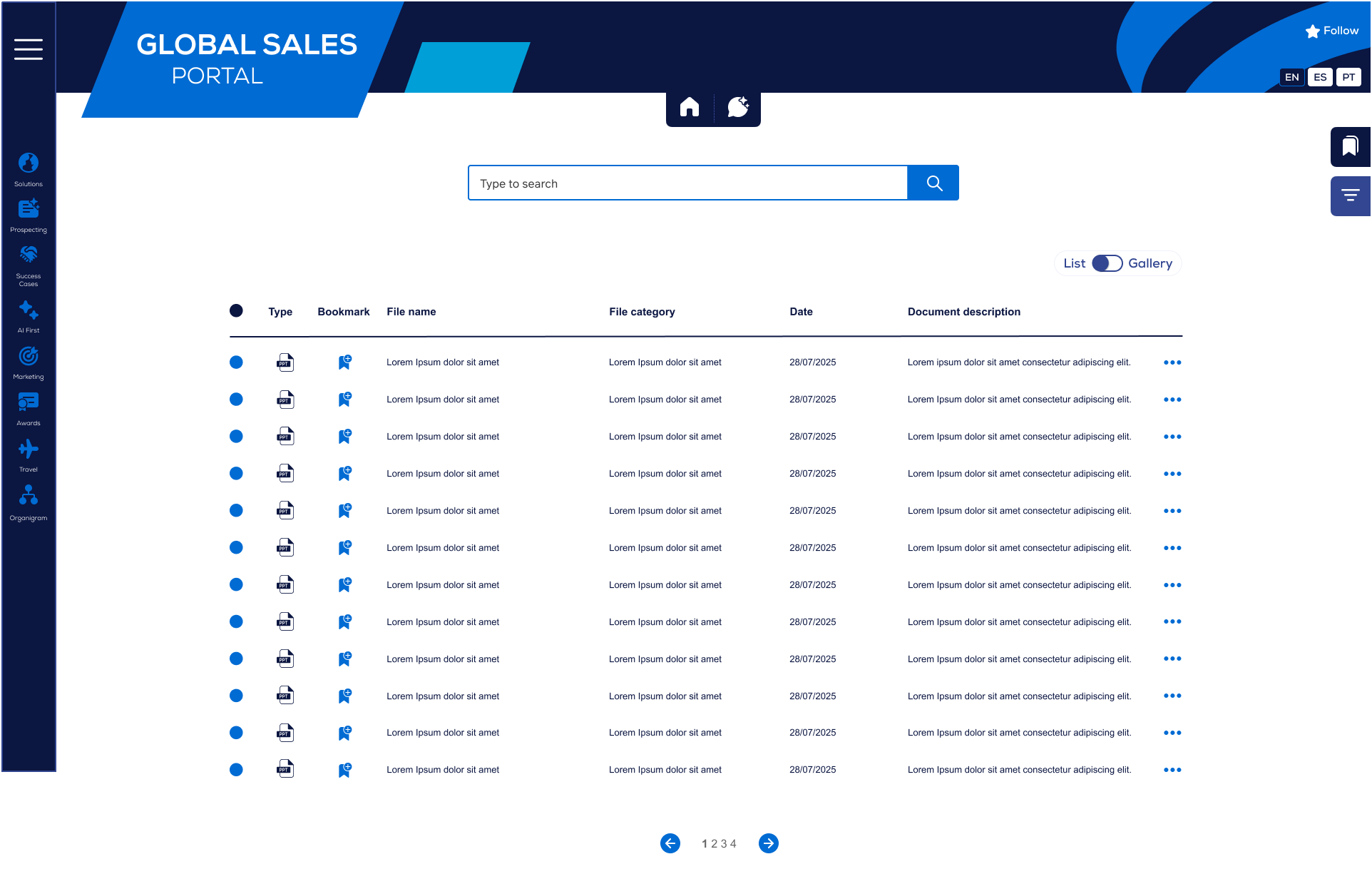Go to the next page arrow

point(769,843)
